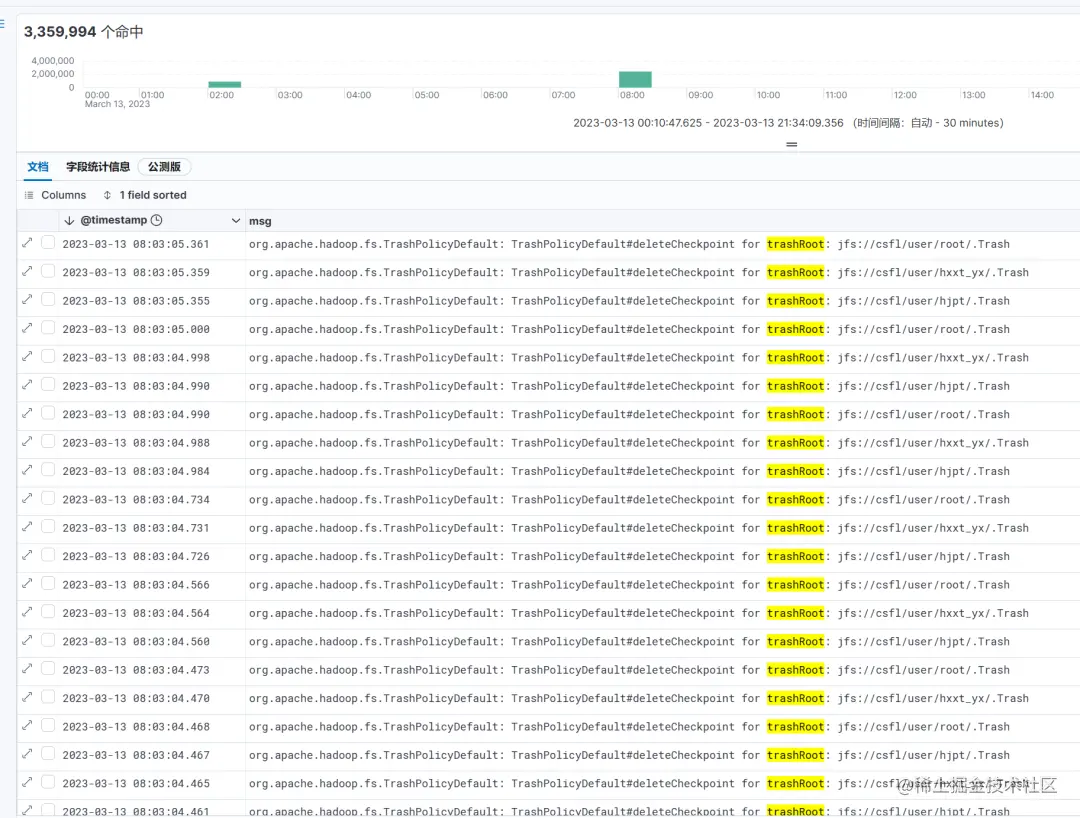
Task: Select checkbox for row 08:03:05.359
Action: [x=48, y=271]
